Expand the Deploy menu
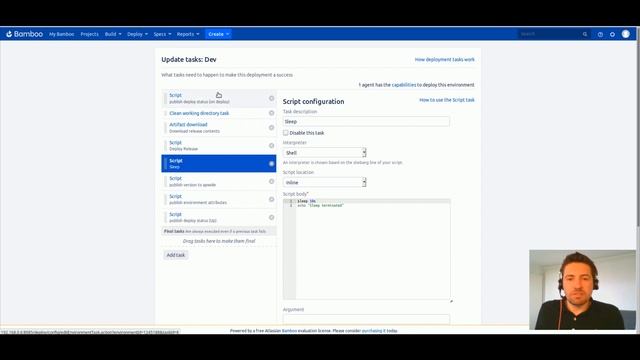 [x=137, y=34]
